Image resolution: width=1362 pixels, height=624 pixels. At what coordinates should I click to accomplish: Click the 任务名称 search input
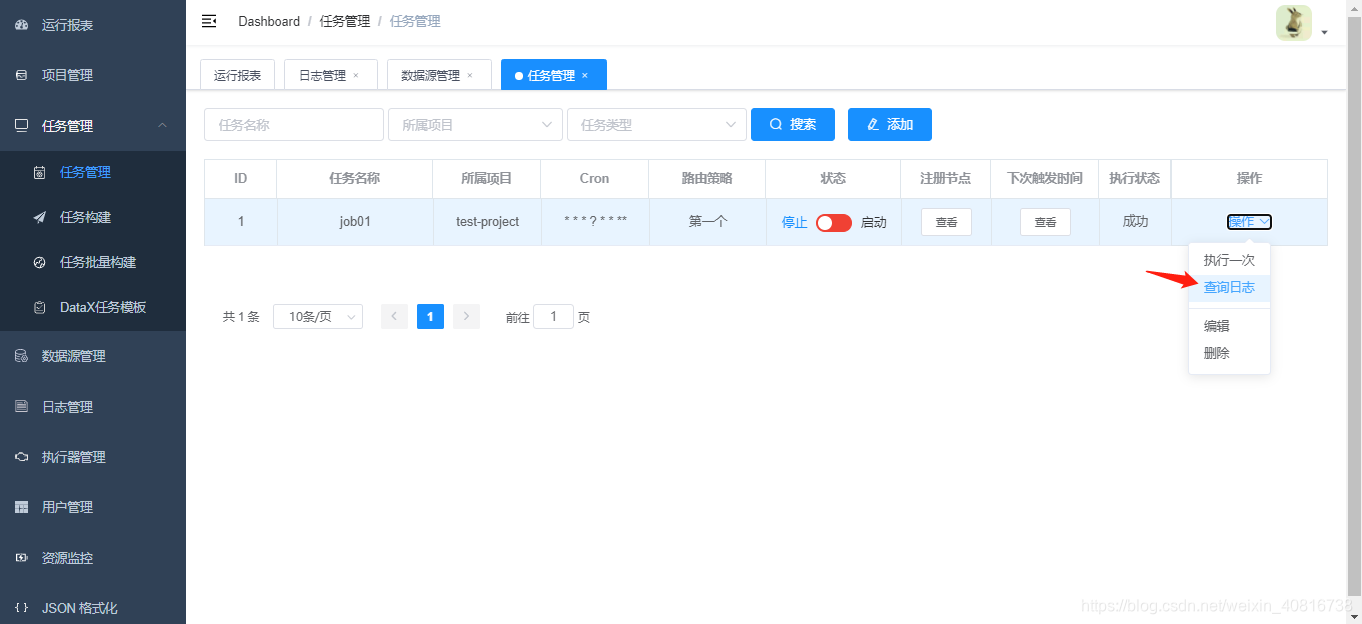[x=294, y=124]
